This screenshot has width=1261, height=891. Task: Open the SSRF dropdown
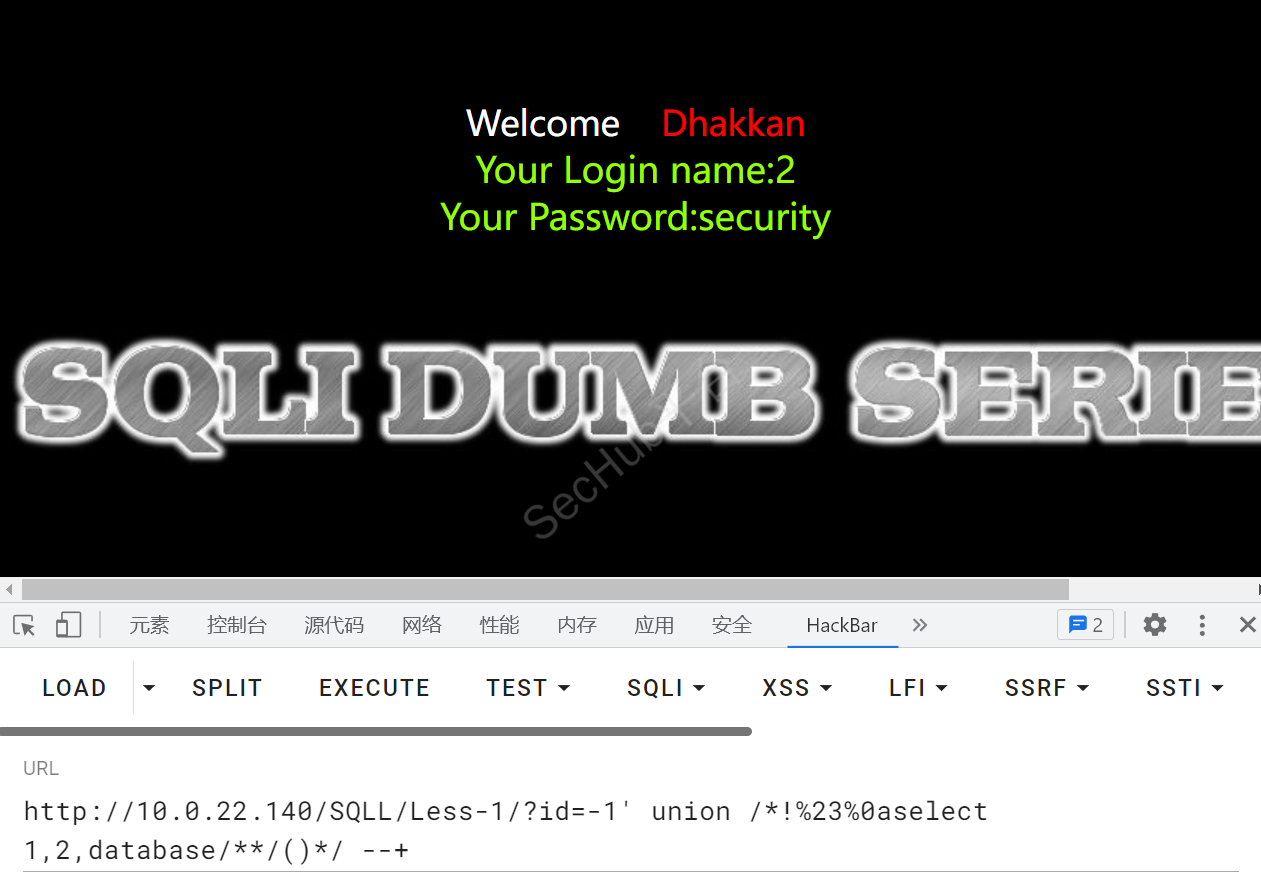point(1047,688)
